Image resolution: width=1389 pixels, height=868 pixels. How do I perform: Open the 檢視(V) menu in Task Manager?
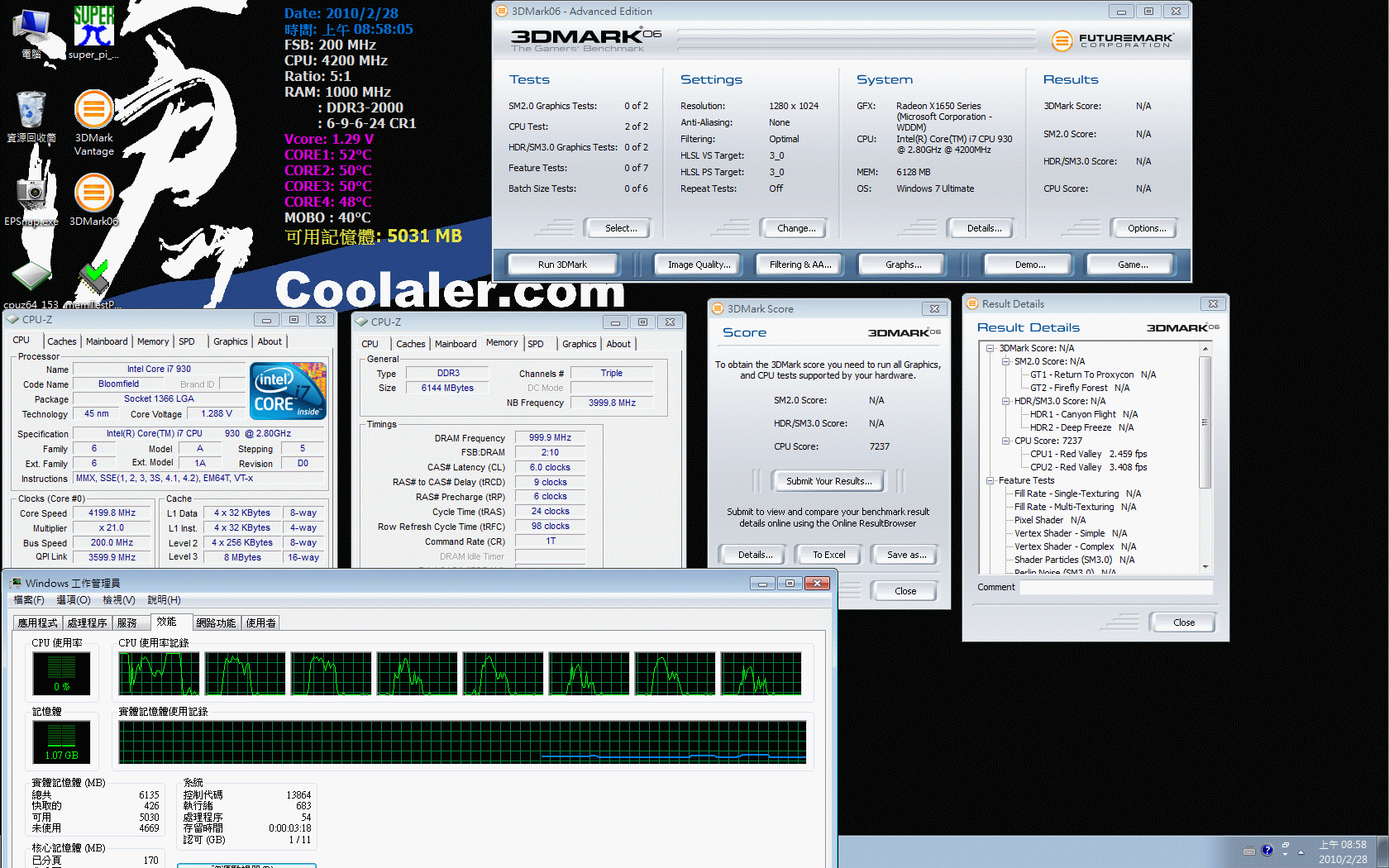tap(119, 600)
